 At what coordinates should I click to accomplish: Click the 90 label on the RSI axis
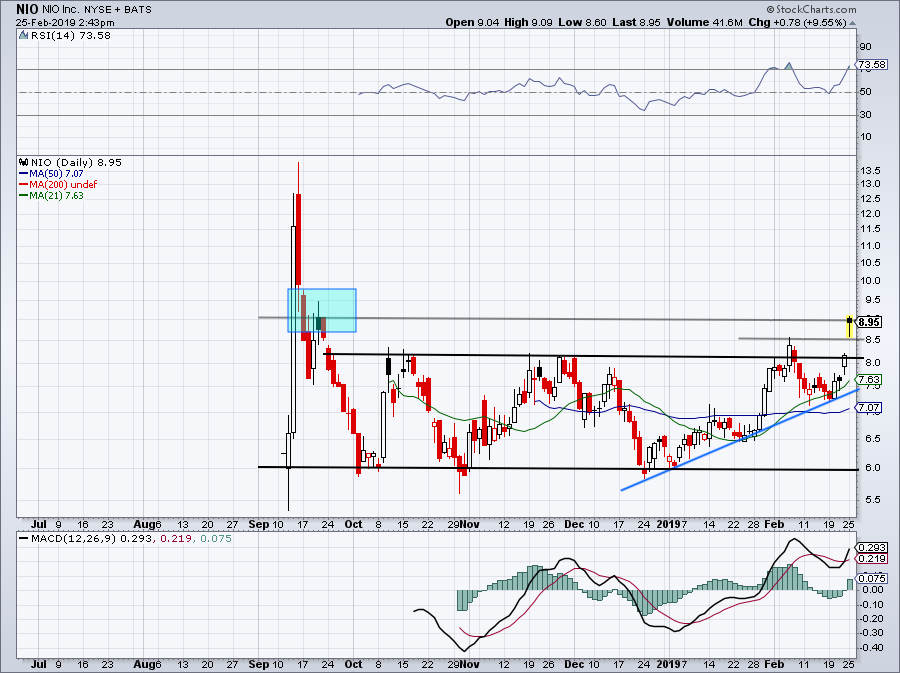coord(866,47)
